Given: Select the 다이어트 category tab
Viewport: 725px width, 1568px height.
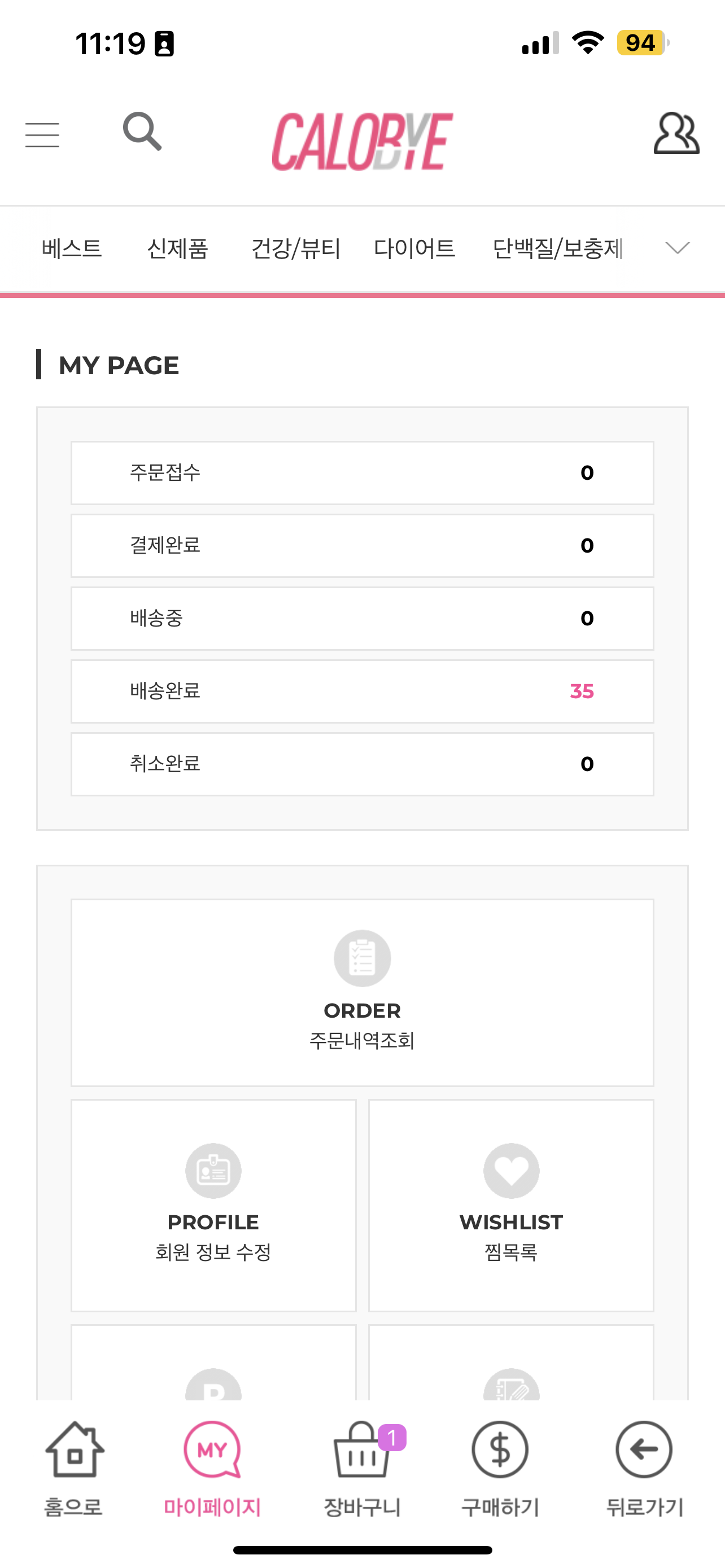Looking at the screenshot, I should pos(414,248).
